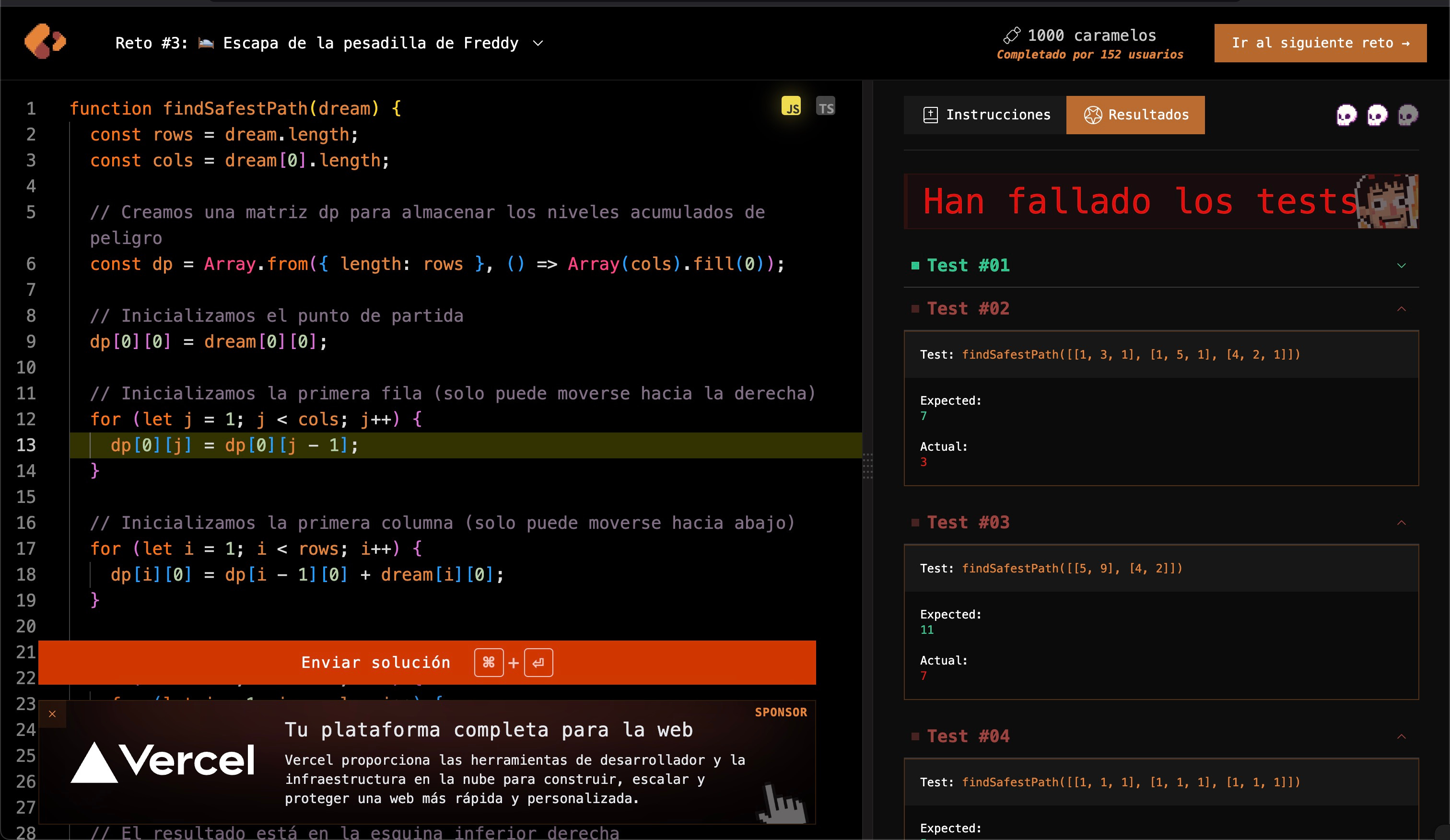Switch editor language to JS

tap(791, 106)
